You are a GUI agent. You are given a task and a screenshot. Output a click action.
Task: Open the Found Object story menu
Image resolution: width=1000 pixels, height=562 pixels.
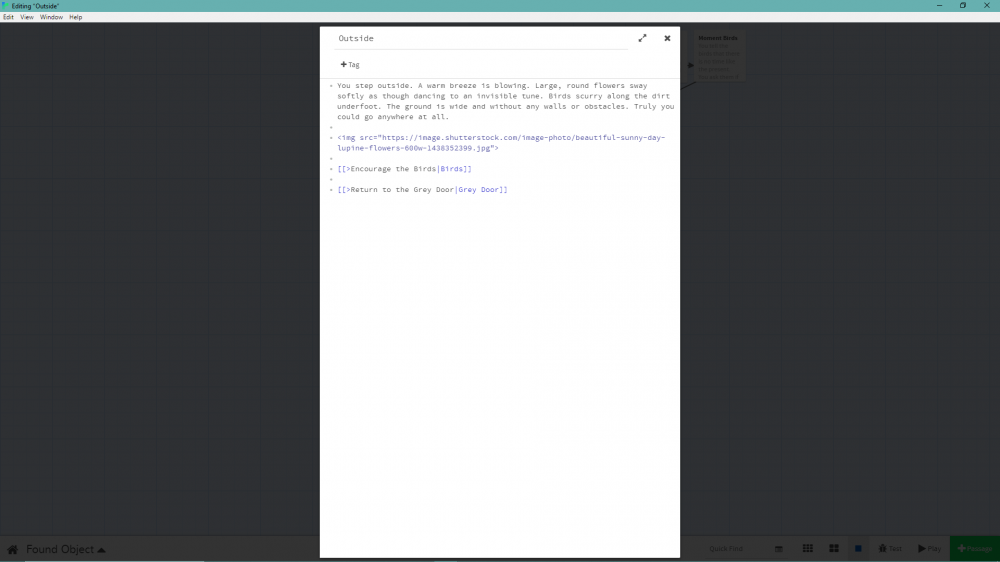[x=66, y=549]
